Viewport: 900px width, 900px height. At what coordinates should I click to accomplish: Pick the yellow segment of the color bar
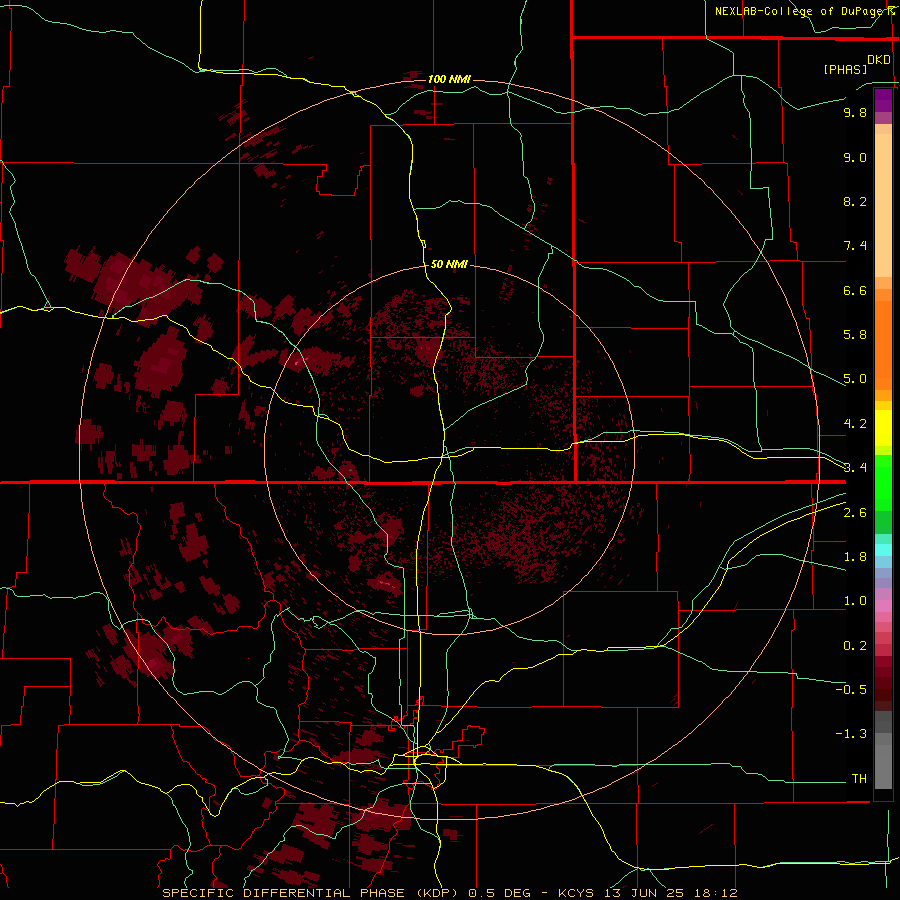point(883,428)
